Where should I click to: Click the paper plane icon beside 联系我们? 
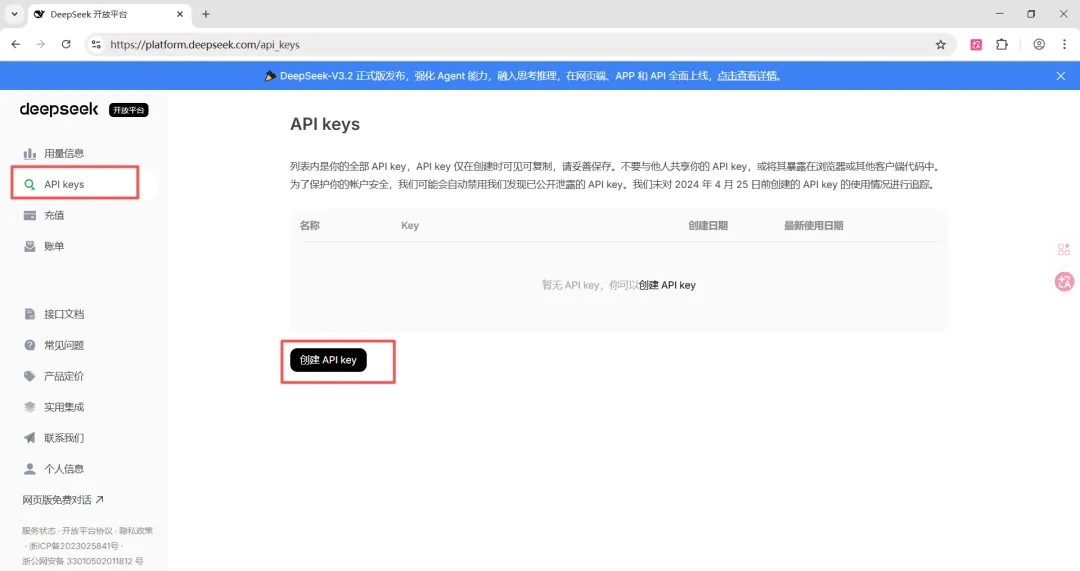click(30, 438)
